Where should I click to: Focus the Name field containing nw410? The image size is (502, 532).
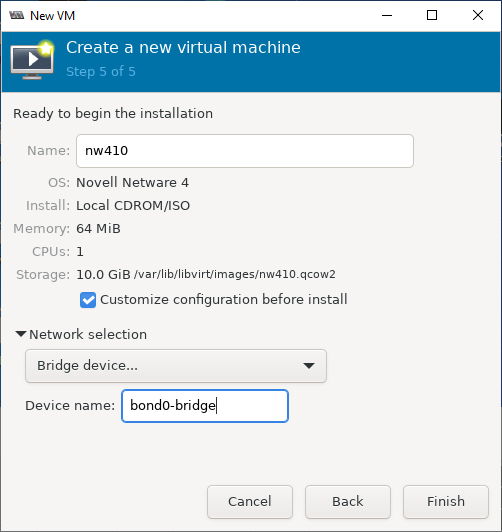pos(245,151)
